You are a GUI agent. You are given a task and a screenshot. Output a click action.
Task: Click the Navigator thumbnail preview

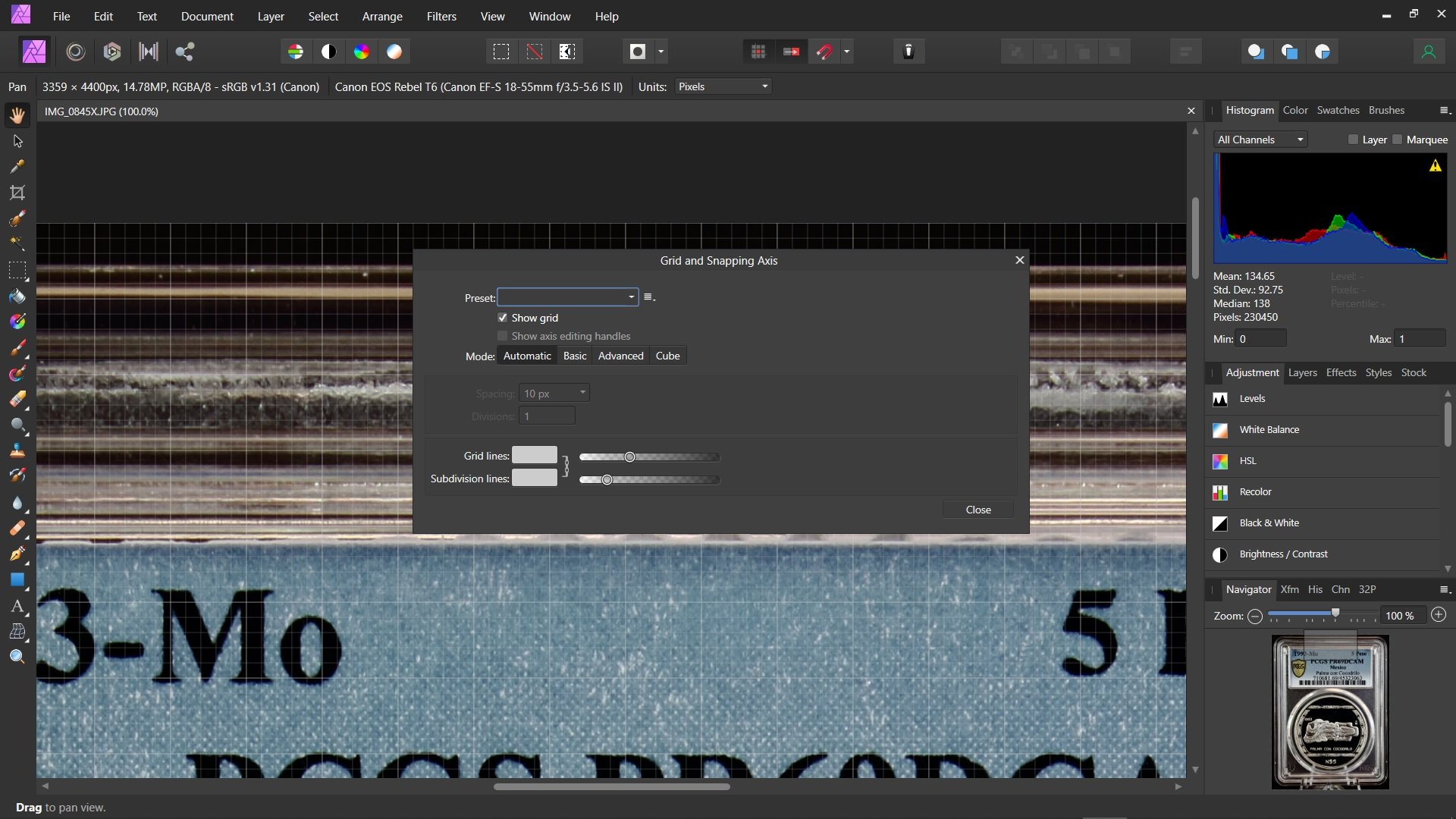[x=1330, y=712]
